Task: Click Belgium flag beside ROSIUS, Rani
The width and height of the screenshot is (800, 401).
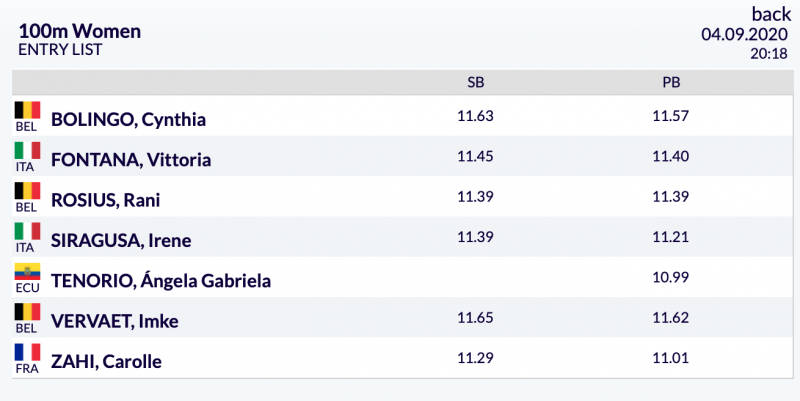Action: (28, 191)
